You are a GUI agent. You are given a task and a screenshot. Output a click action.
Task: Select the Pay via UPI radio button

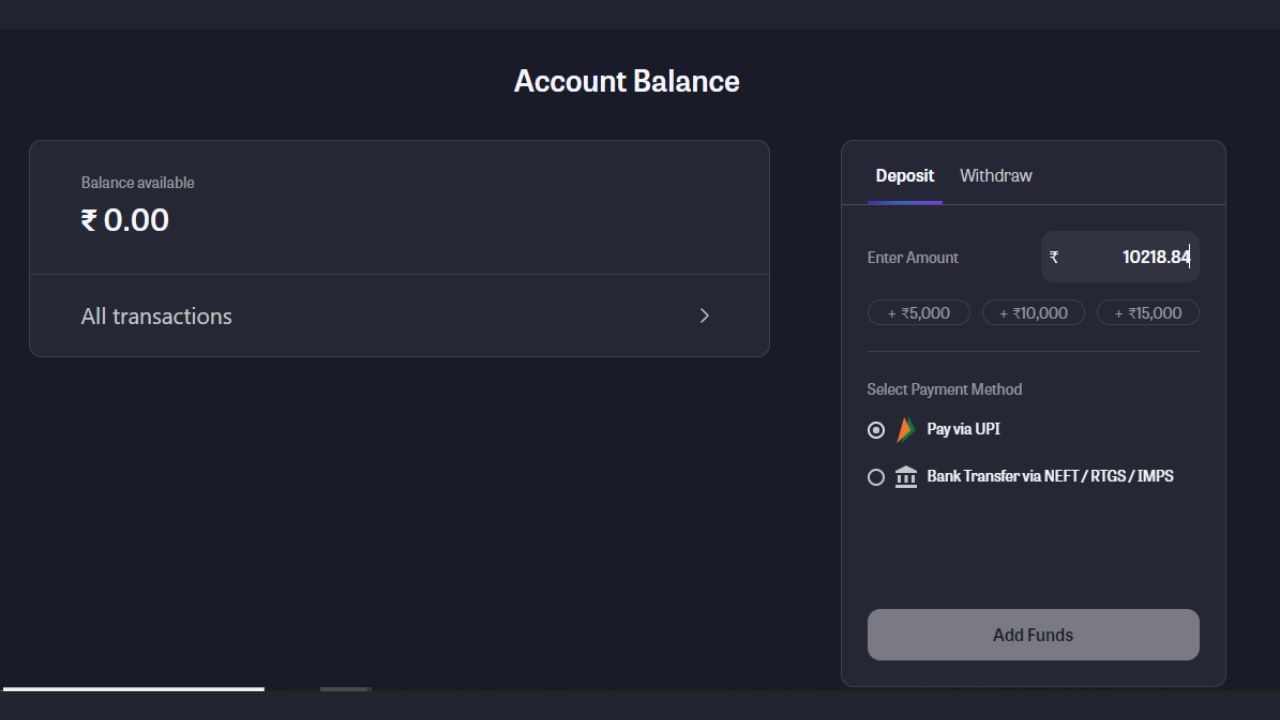pyautogui.click(x=876, y=430)
